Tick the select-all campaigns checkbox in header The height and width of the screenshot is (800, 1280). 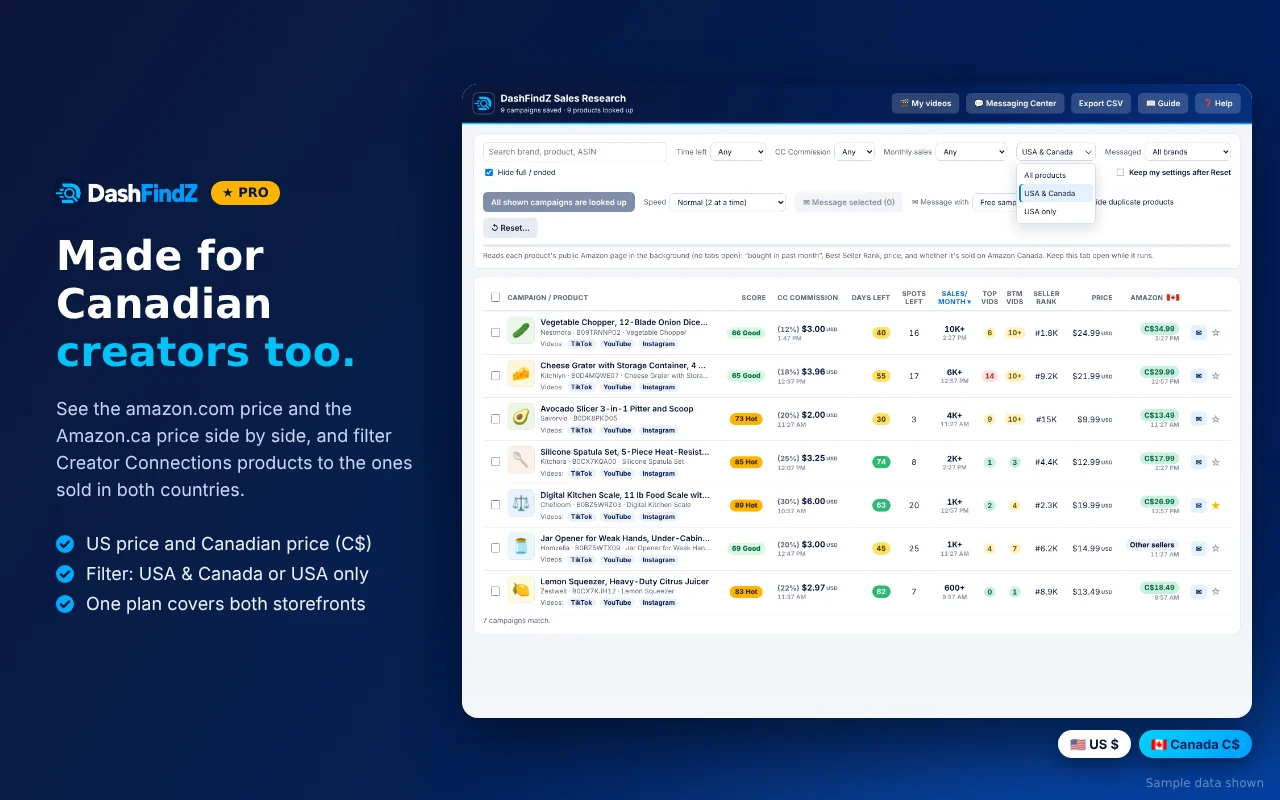[495, 297]
